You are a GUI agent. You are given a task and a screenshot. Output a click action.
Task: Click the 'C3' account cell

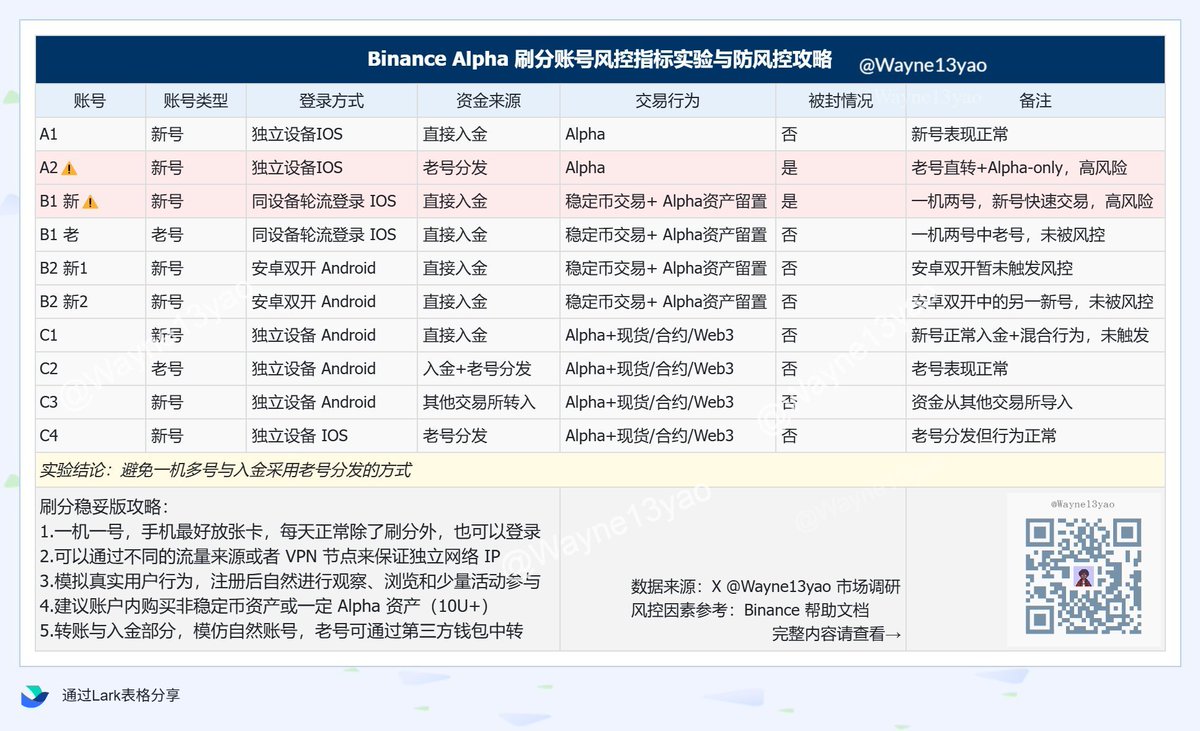90,402
